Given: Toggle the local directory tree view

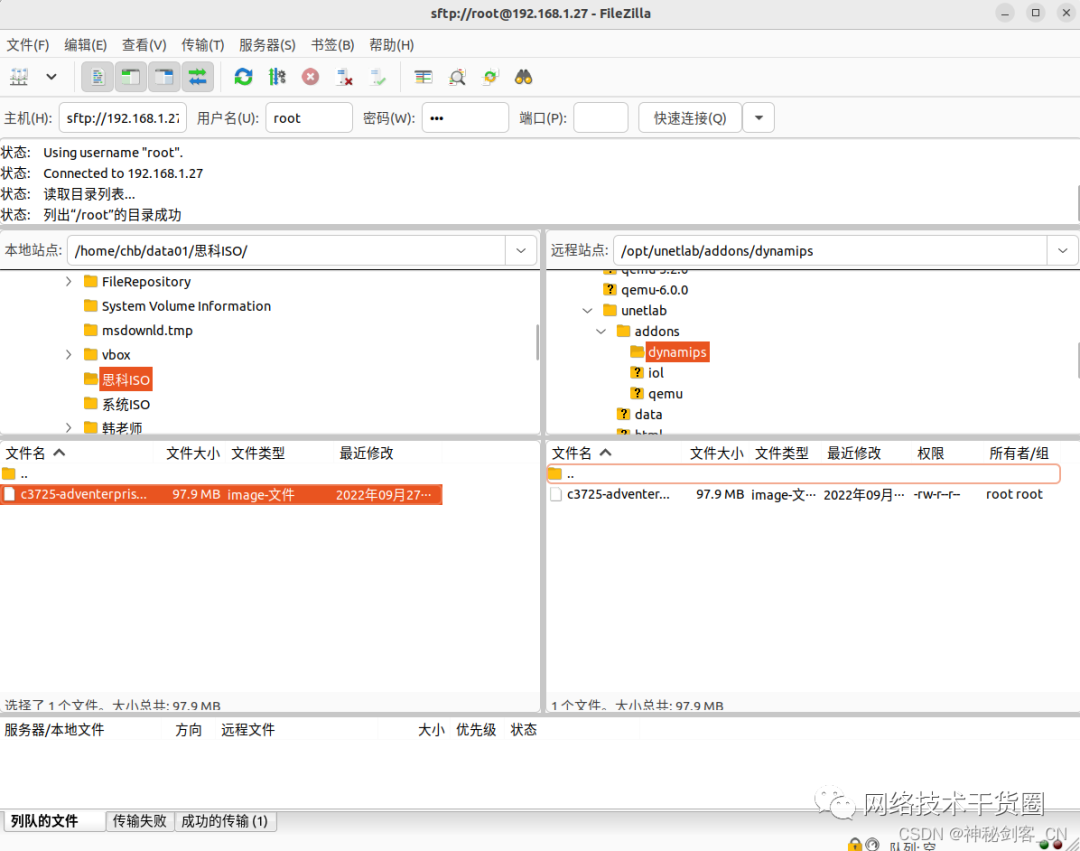Looking at the screenshot, I should coord(130,77).
